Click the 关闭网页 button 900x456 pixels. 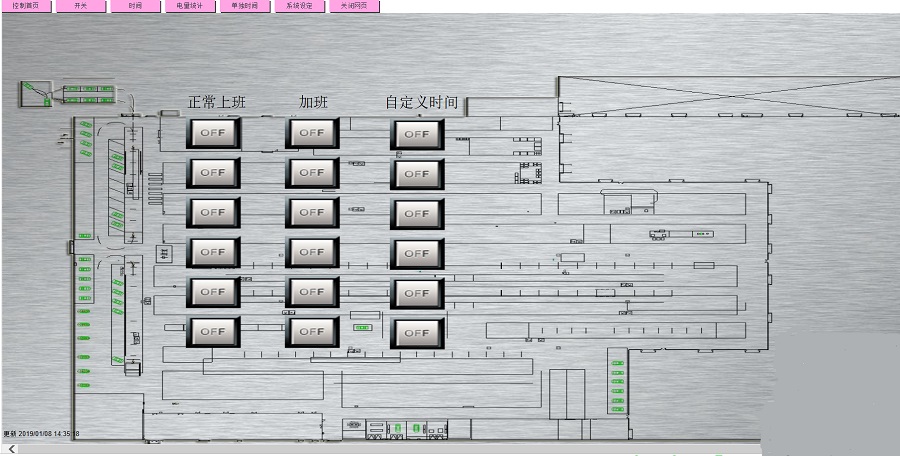(354, 6)
